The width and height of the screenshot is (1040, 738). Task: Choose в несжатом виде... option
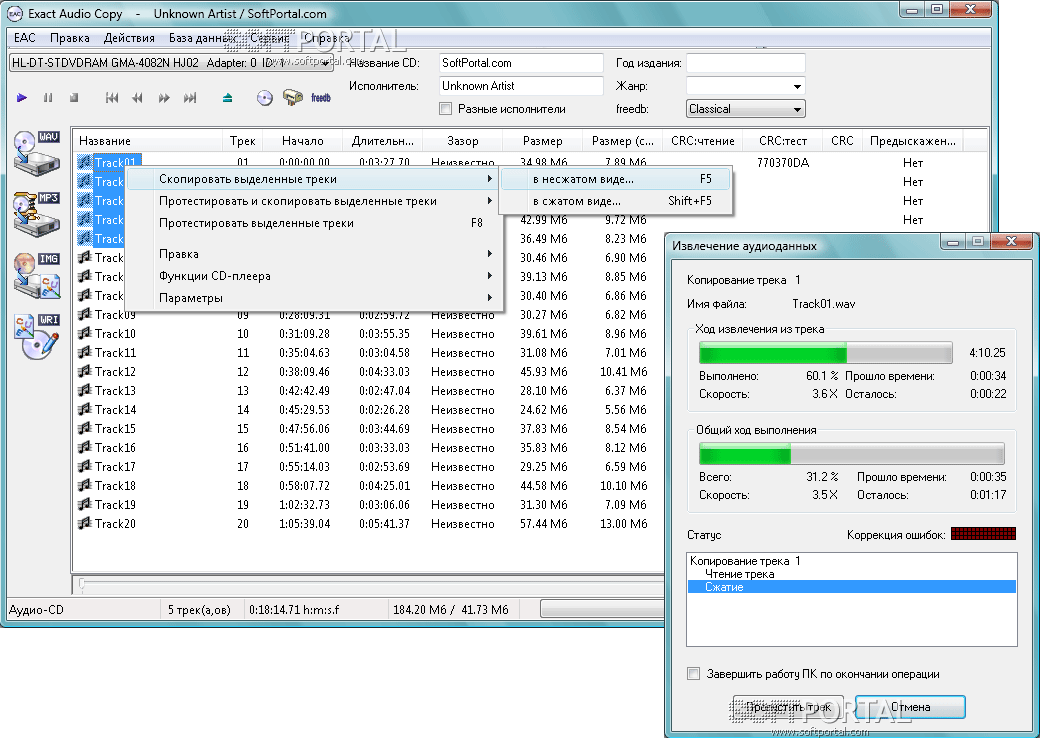pos(616,179)
